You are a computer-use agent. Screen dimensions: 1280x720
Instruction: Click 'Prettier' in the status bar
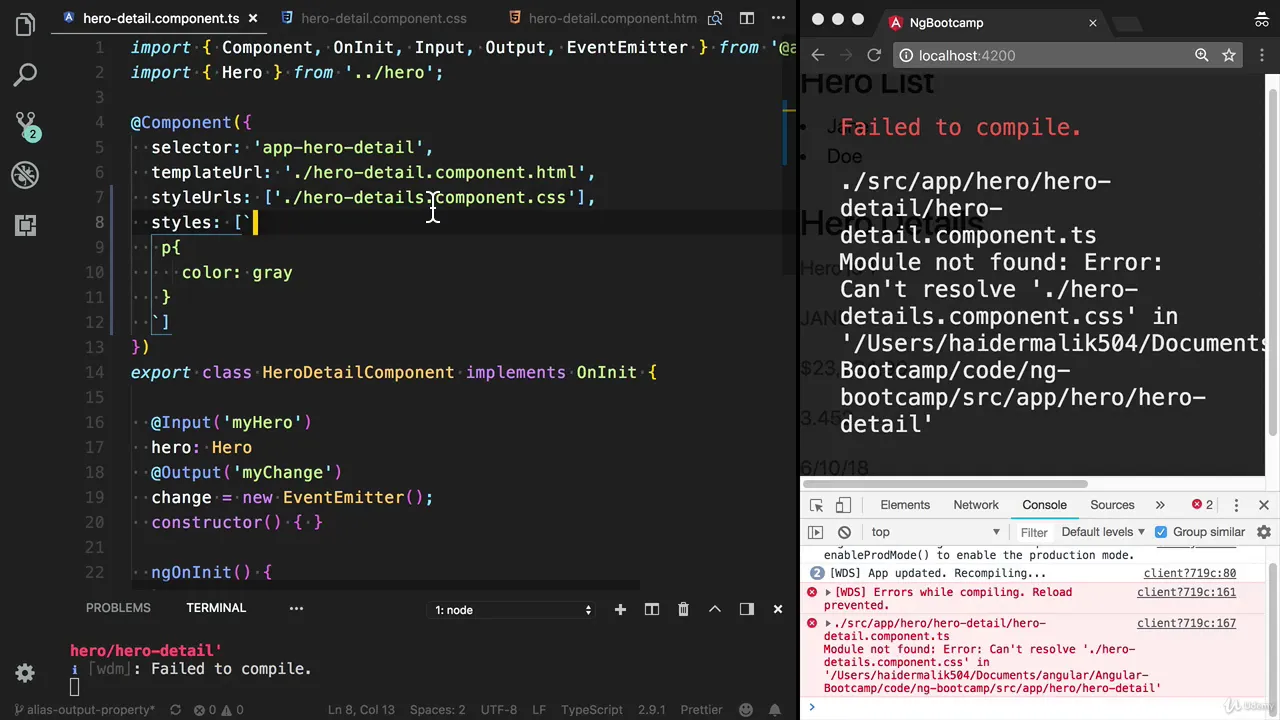[701, 710]
